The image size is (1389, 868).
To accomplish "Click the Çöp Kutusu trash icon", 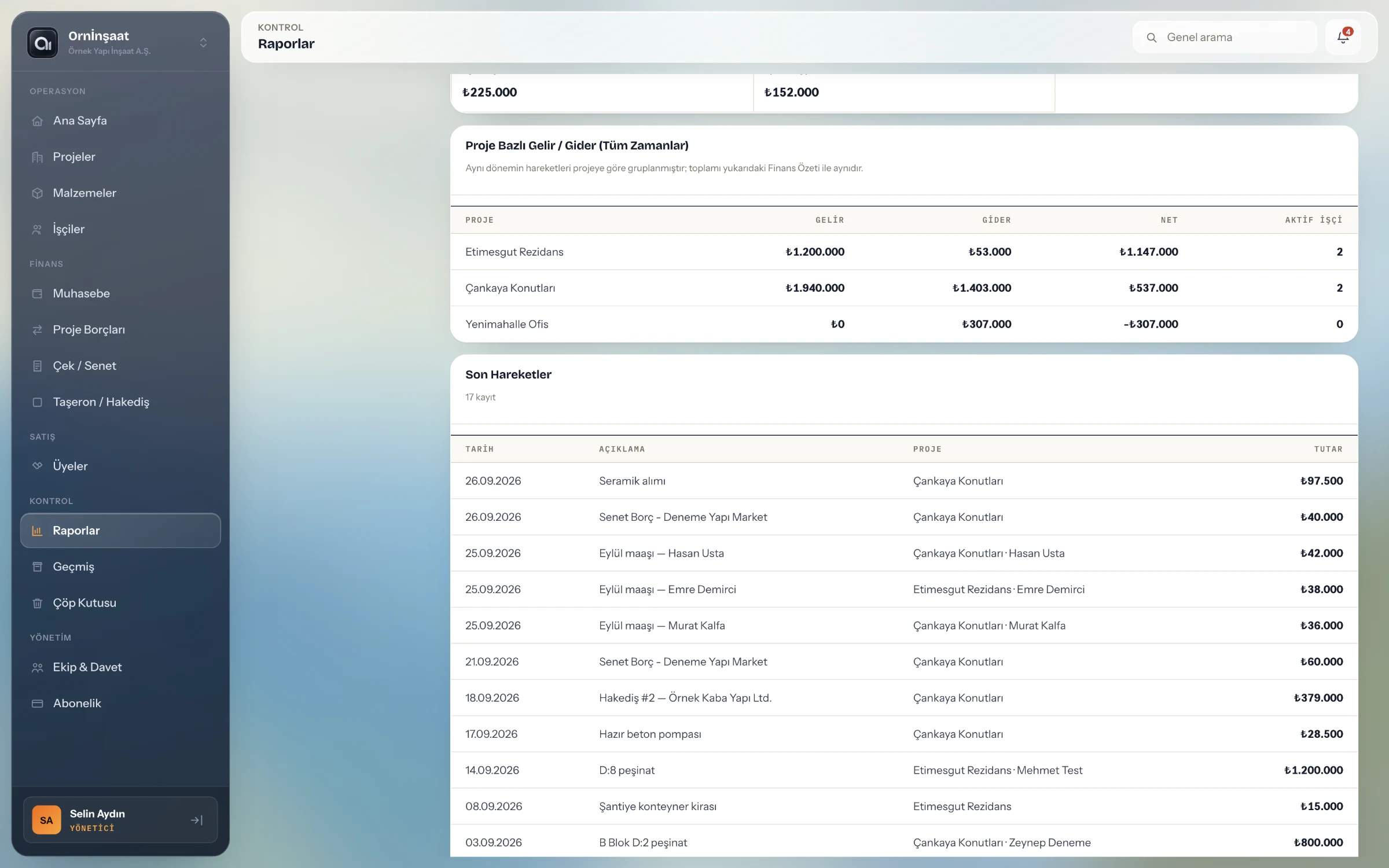I will tap(38, 603).
